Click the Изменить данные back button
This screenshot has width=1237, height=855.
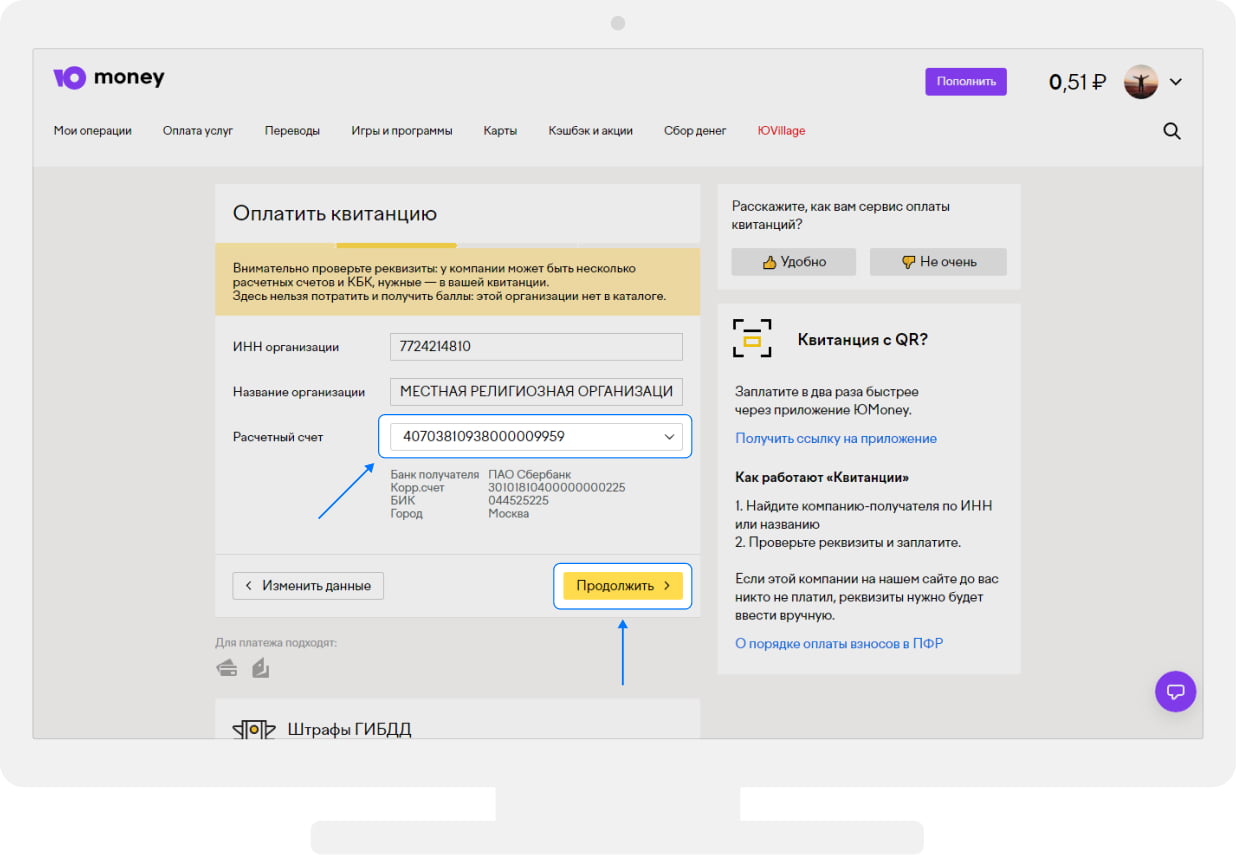pos(308,586)
